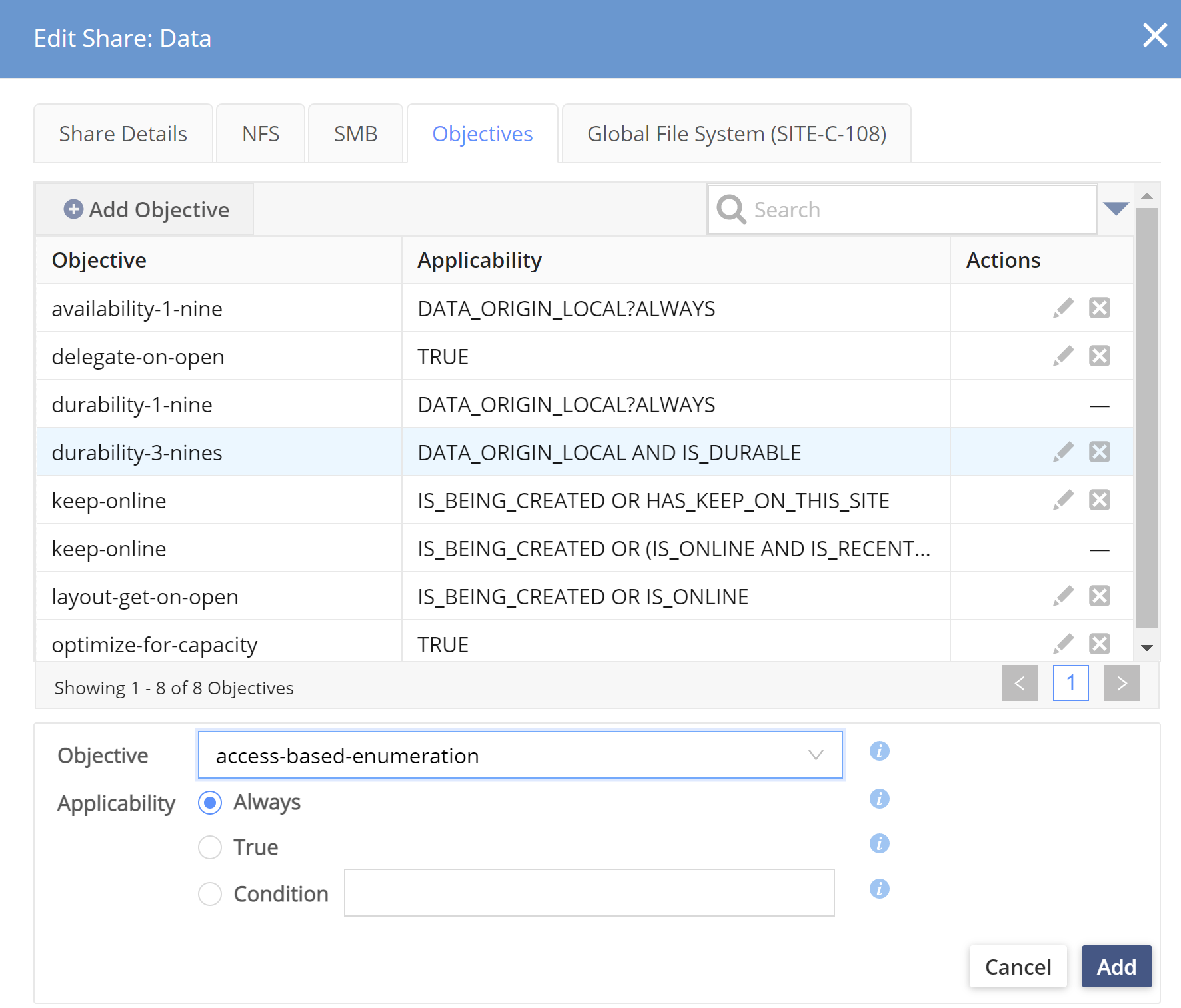Open the Global File System (SITE-C-108) tab
The width and height of the screenshot is (1181, 1008).
tap(736, 134)
